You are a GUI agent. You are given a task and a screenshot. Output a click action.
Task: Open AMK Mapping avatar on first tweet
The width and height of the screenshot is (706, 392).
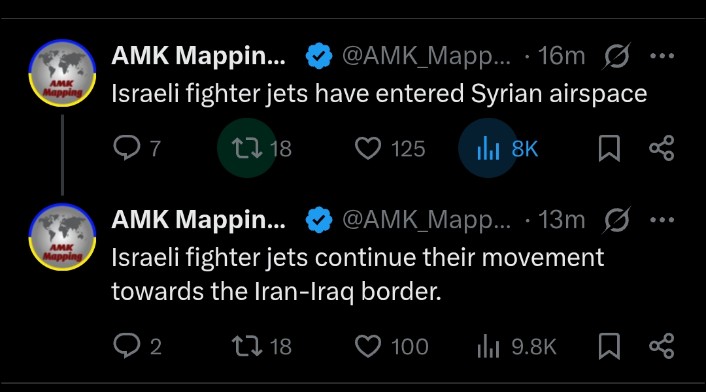(63, 72)
